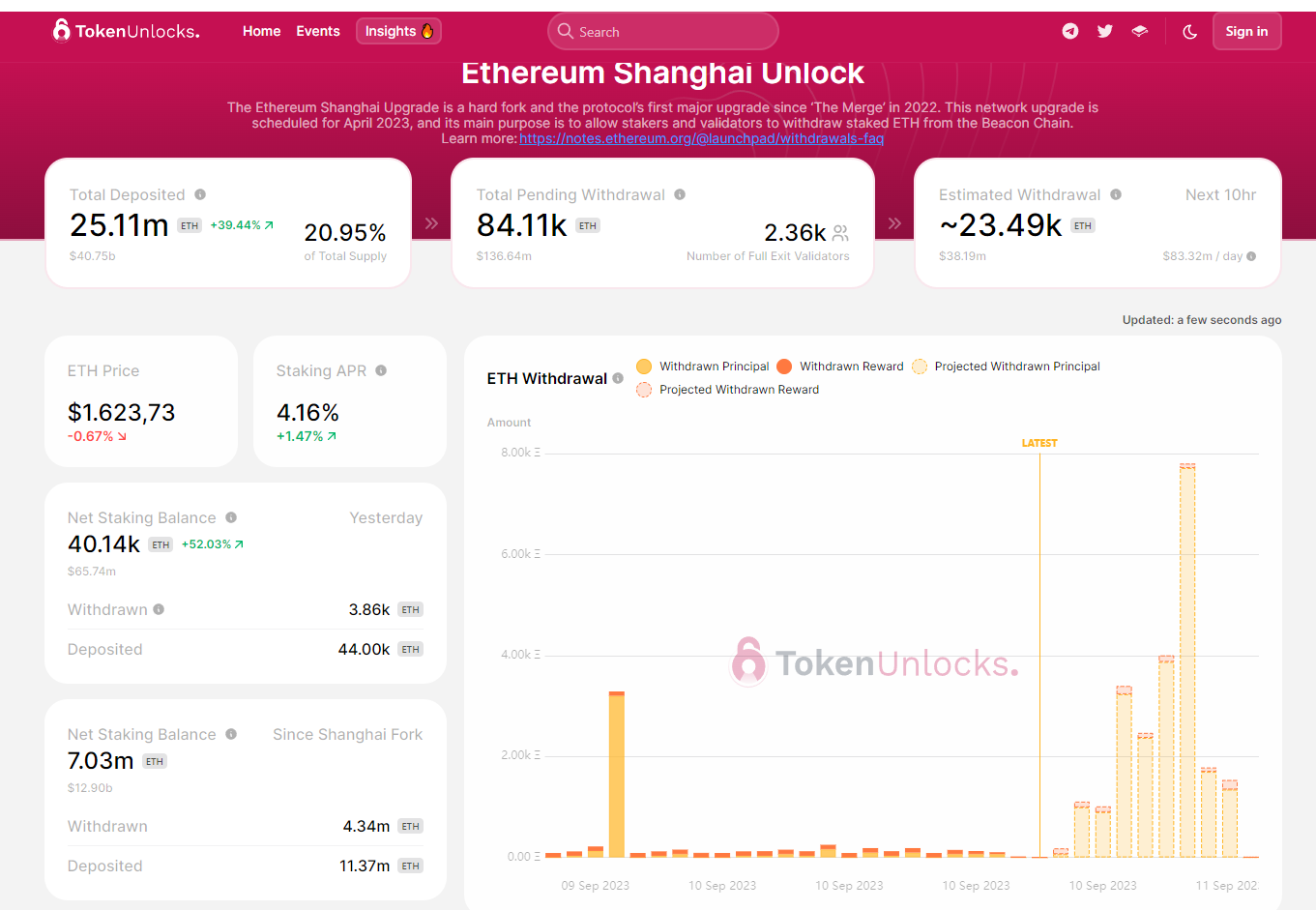Click the fire icon on Insights
This screenshot has height=910, width=1316.
click(427, 31)
